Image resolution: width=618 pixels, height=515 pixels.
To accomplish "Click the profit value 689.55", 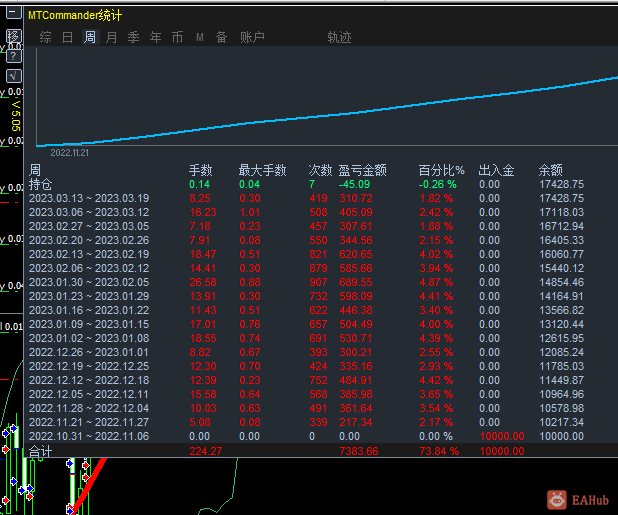I will click(x=356, y=282).
